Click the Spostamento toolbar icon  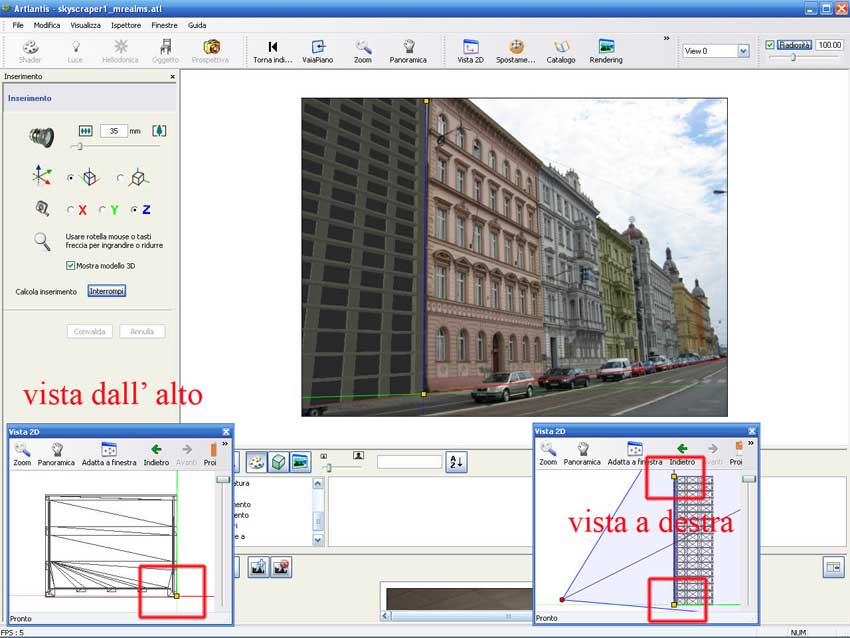point(516,50)
